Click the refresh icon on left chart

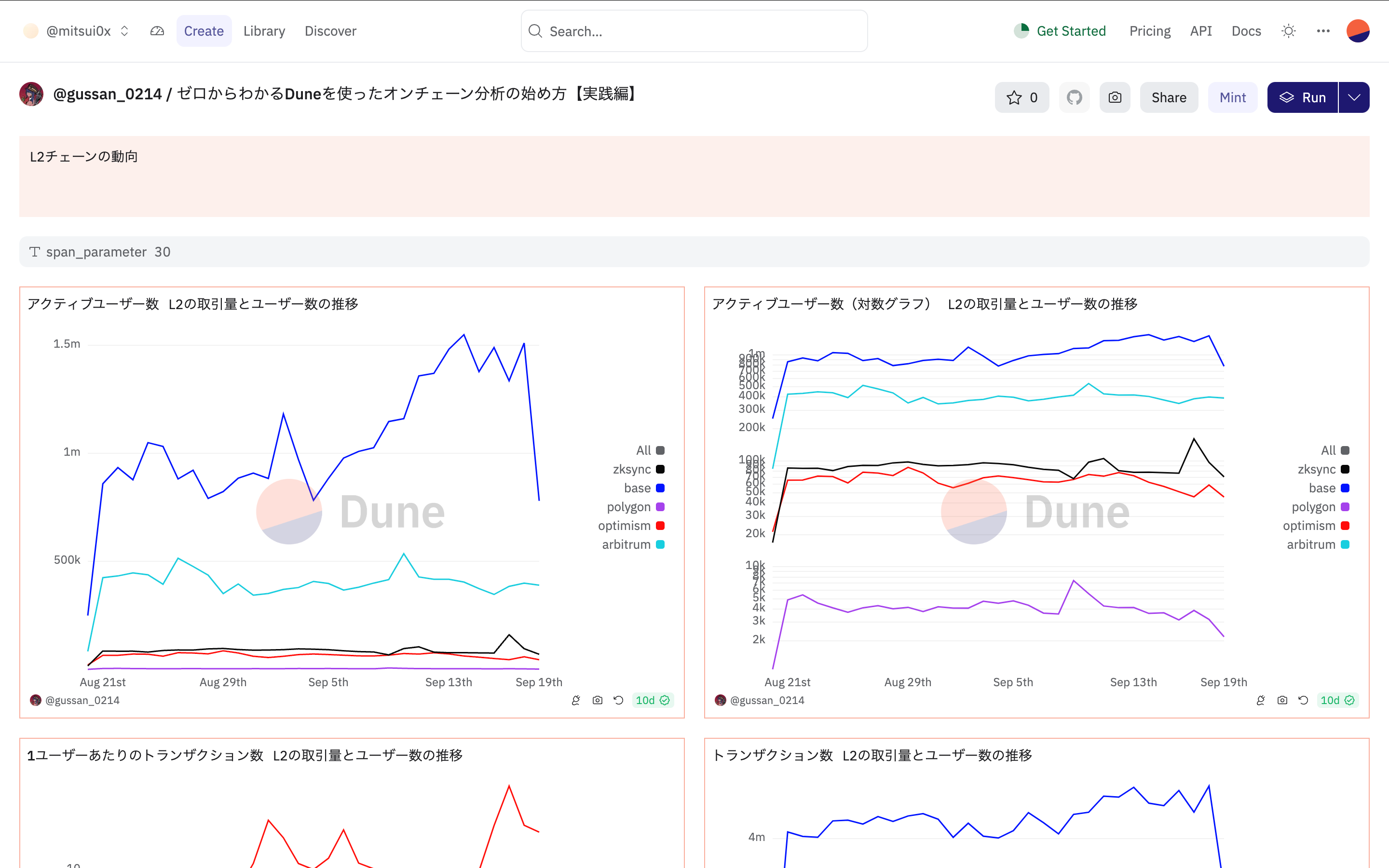(618, 700)
